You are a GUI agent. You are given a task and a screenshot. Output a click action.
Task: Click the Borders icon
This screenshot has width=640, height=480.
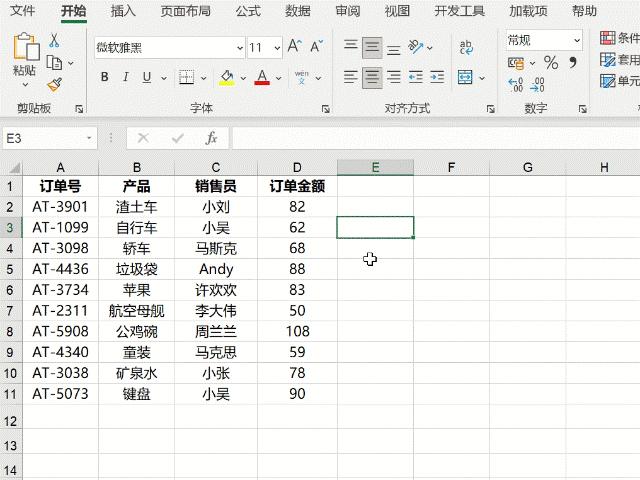(x=187, y=77)
